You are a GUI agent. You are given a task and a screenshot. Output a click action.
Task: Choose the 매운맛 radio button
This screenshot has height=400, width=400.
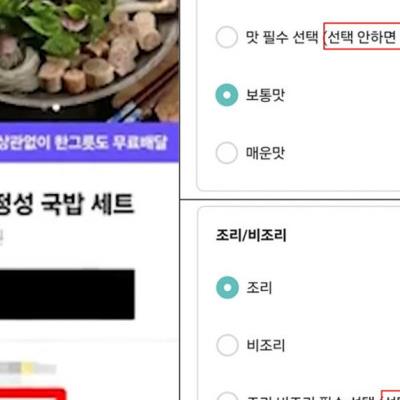tap(227, 153)
